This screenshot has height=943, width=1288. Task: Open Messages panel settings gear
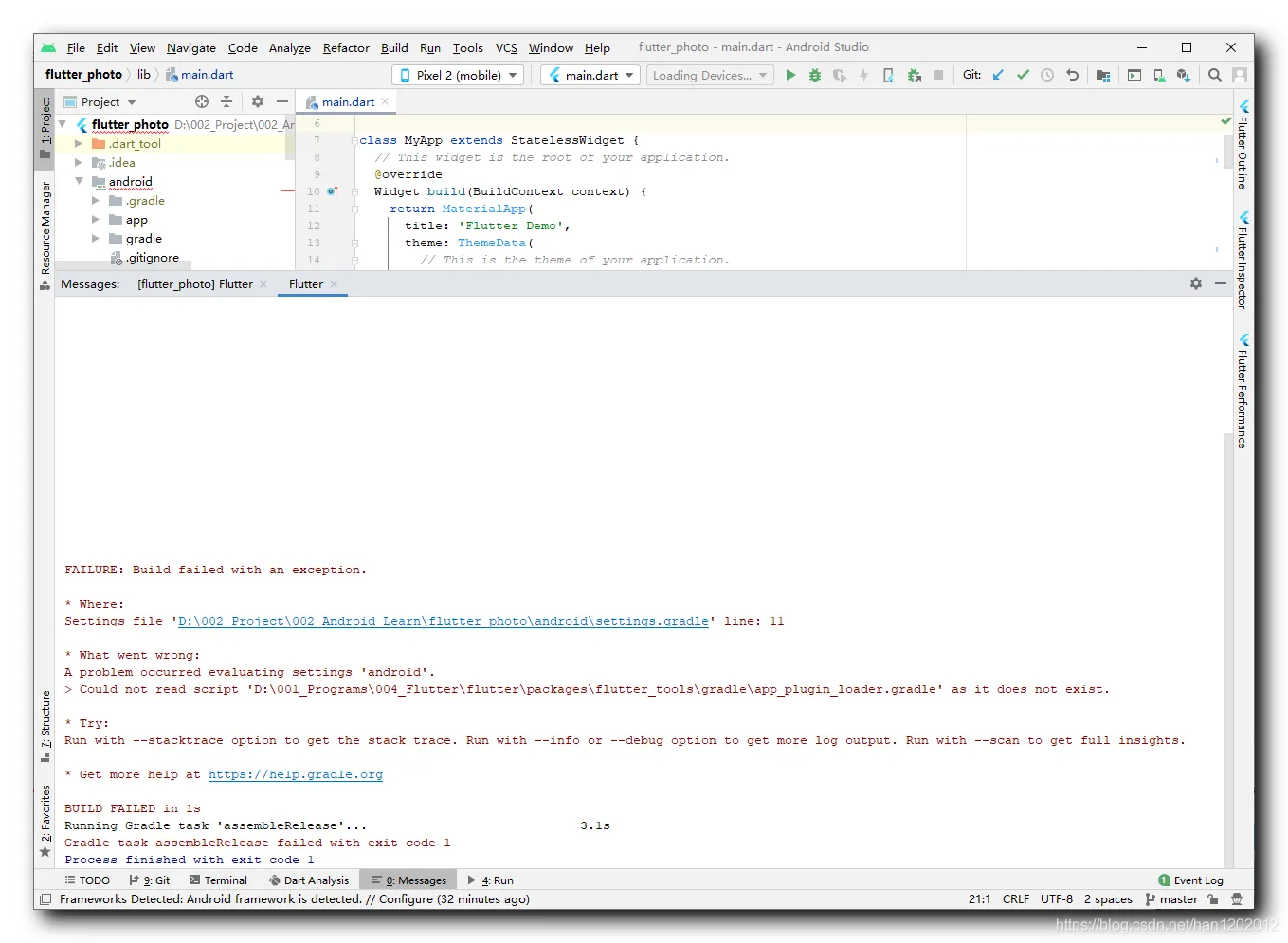tap(1195, 283)
